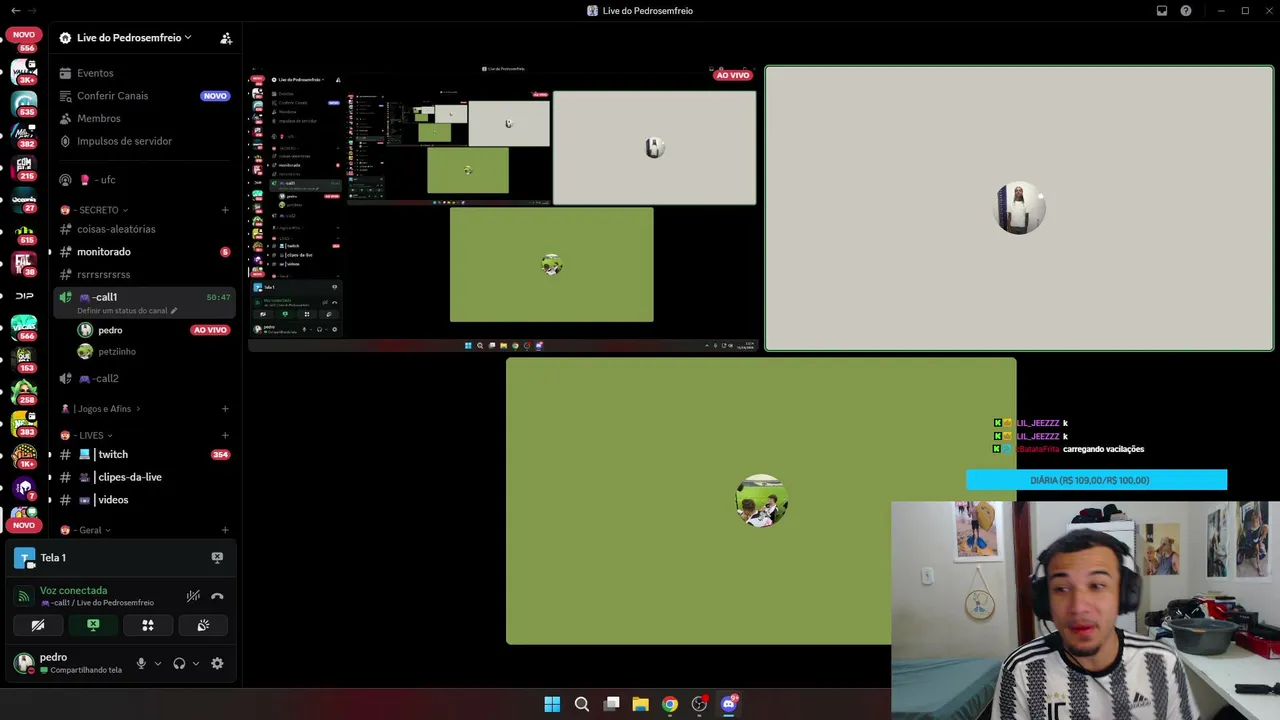
Task: Open taskbar Search
Action: click(581, 704)
